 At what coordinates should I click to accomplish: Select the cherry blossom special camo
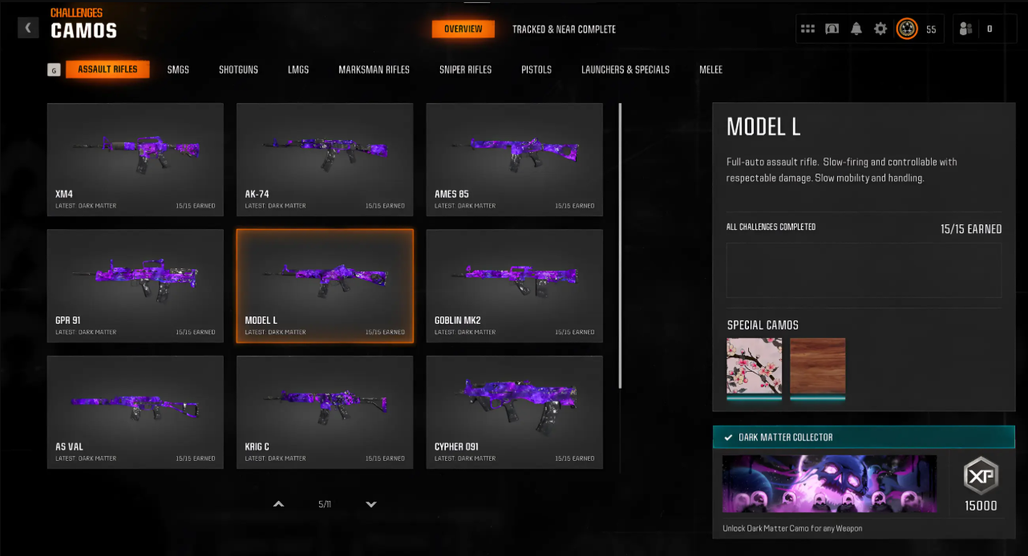(x=754, y=368)
